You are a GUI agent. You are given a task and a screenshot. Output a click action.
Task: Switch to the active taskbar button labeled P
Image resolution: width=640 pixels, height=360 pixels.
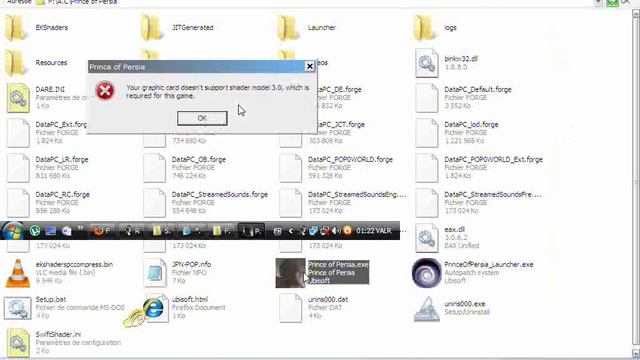click(251, 231)
